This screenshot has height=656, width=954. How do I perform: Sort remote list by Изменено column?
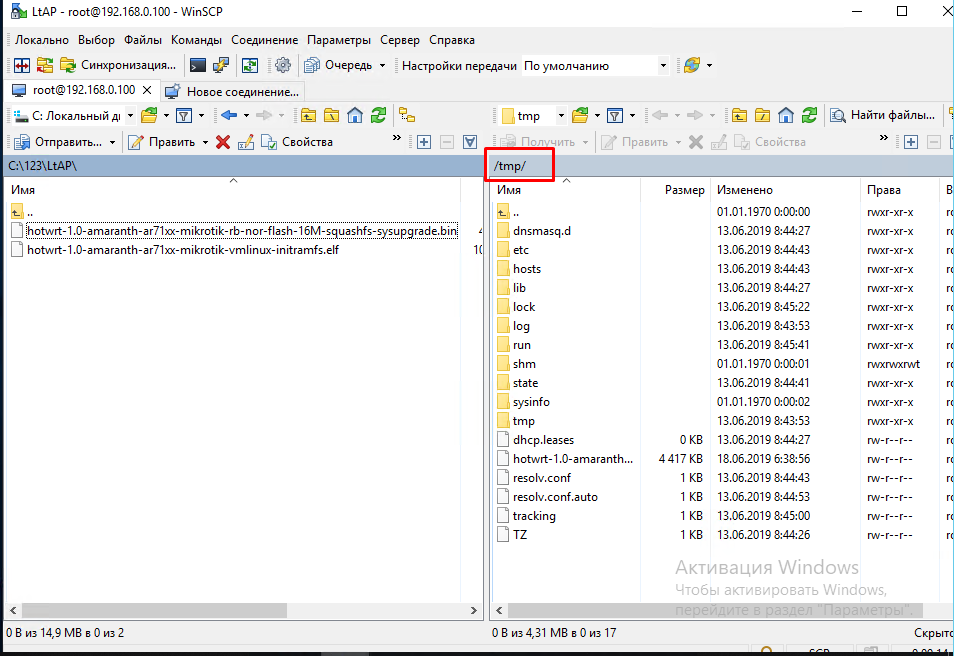[x=786, y=190]
